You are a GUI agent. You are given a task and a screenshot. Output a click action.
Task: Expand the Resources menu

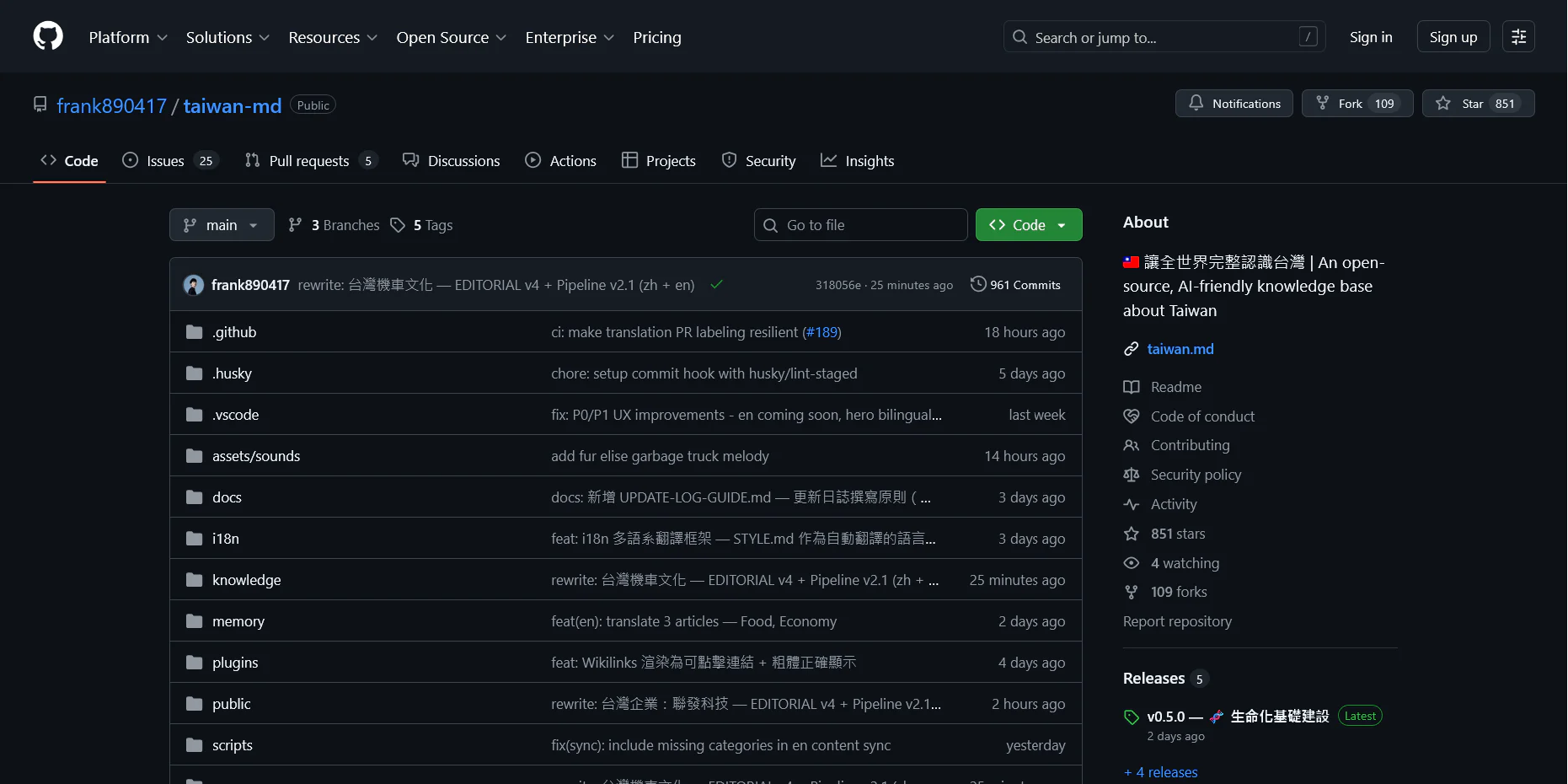(333, 37)
